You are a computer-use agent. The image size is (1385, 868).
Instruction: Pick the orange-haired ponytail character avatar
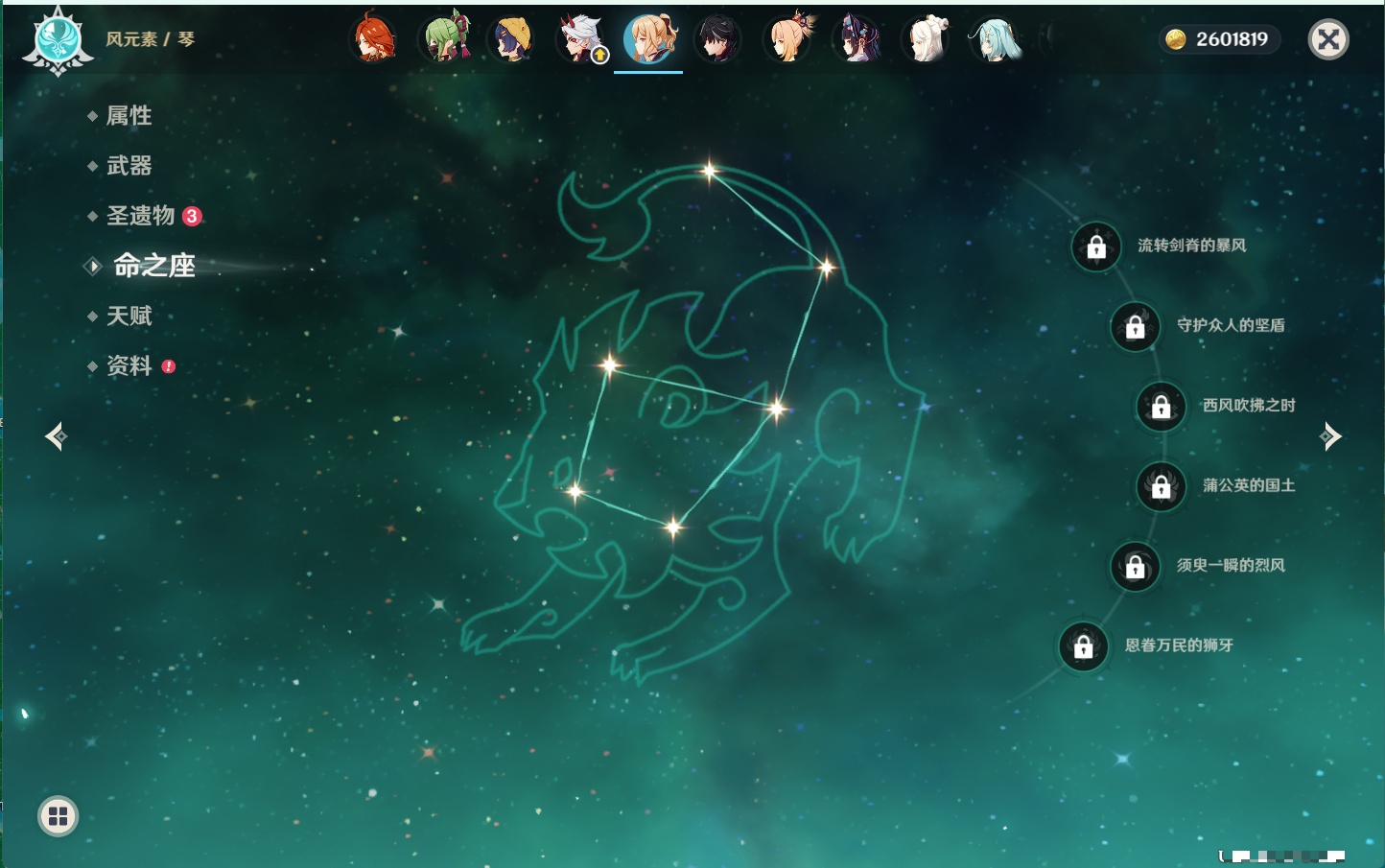click(787, 39)
